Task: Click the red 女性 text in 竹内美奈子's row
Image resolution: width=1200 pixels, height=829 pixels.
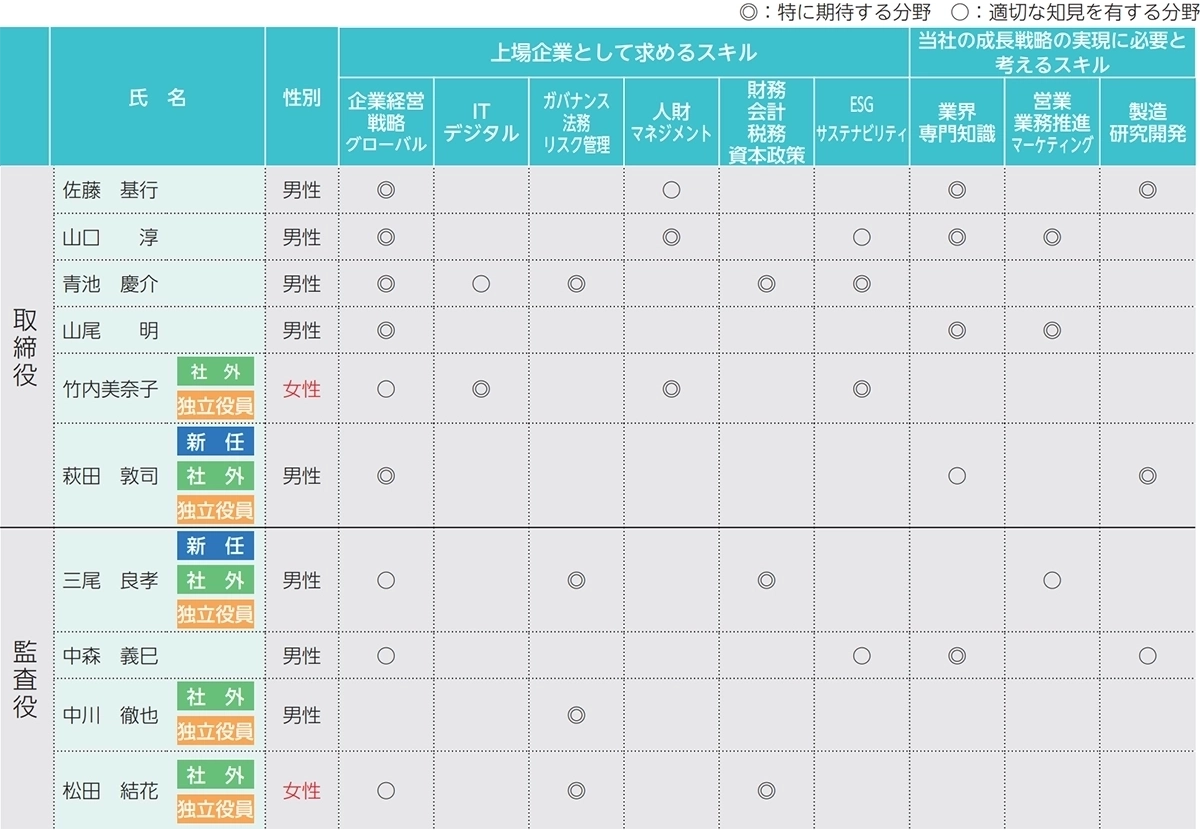Action: point(301,389)
